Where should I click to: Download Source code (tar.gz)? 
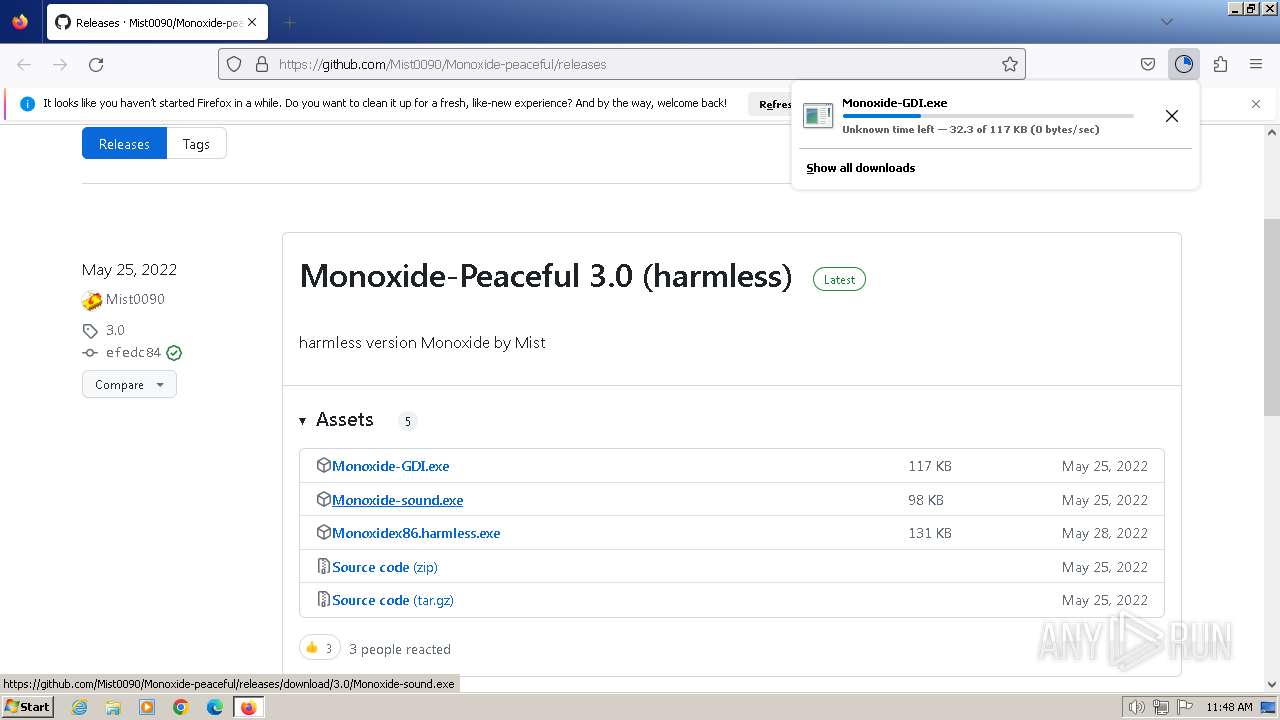tap(393, 600)
